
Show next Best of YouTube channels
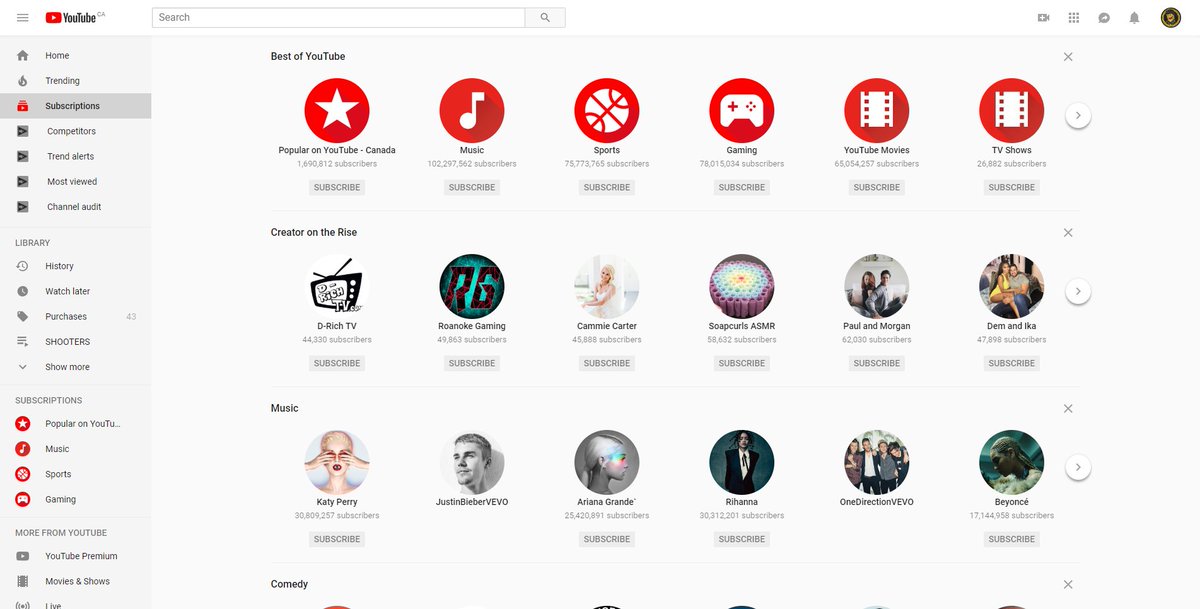point(1077,115)
